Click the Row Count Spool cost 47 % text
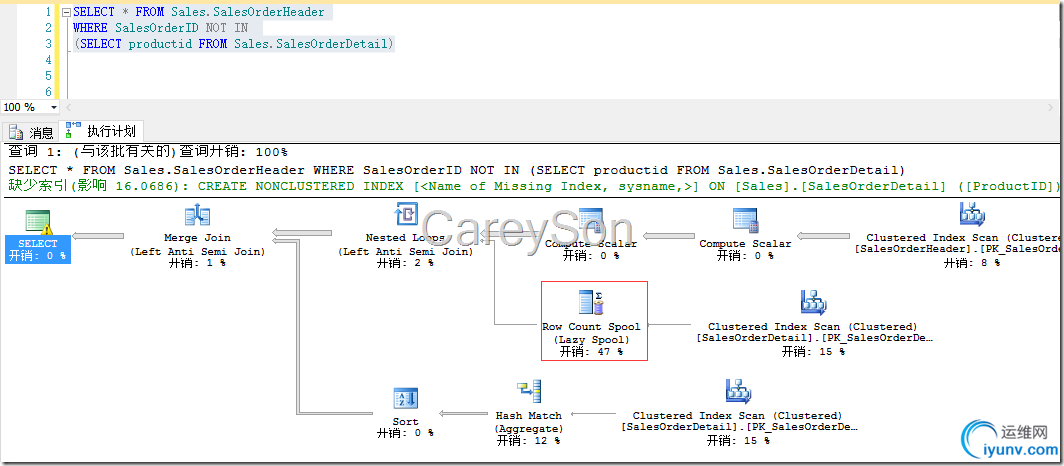1064x466 pixels. [591, 352]
